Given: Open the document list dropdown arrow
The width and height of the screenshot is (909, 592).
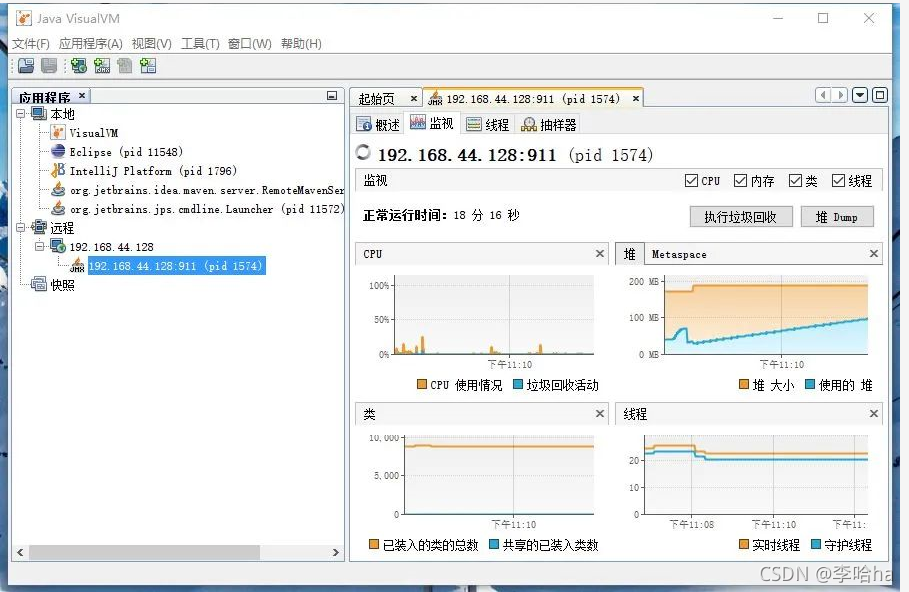Looking at the screenshot, I should (860, 95).
